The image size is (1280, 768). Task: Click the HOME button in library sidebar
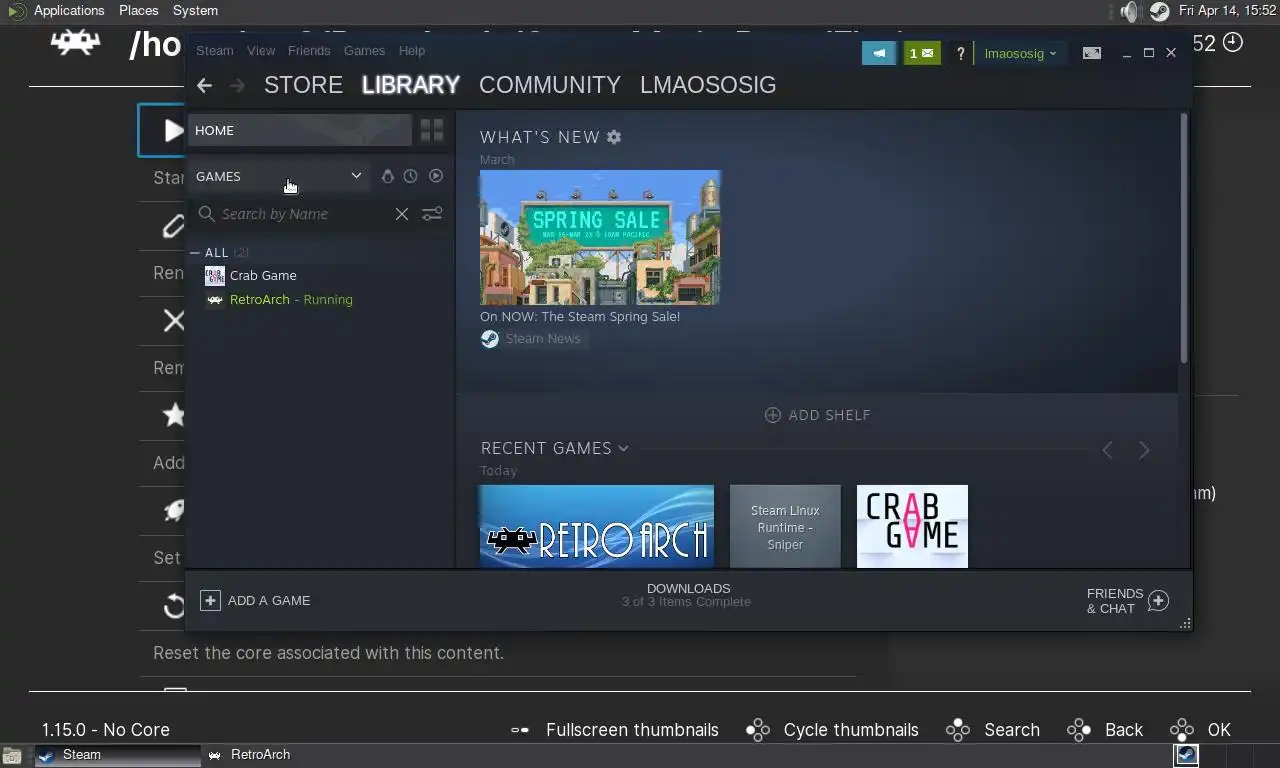click(300, 130)
